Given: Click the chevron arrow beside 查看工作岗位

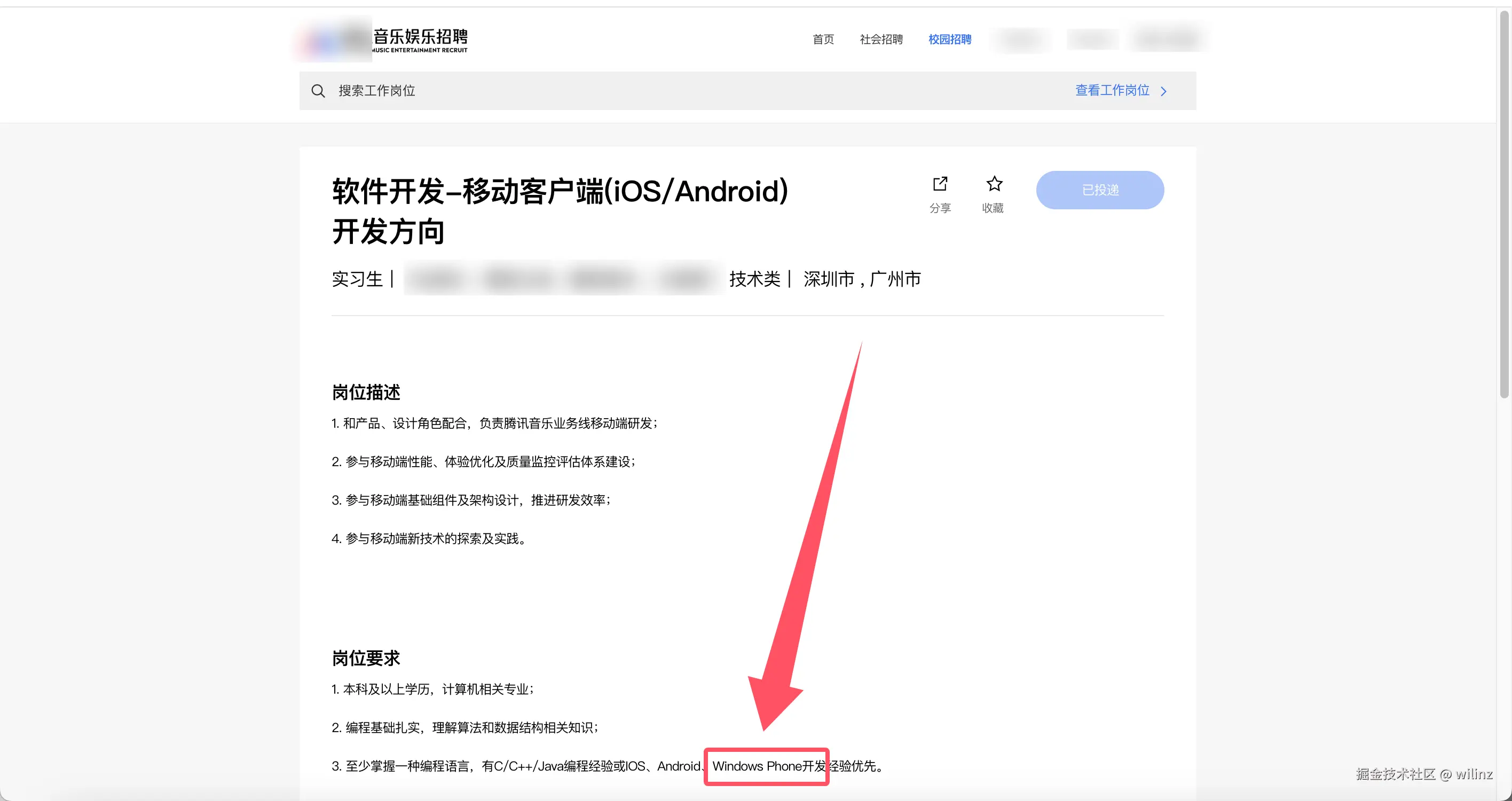Looking at the screenshot, I should (x=1163, y=92).
